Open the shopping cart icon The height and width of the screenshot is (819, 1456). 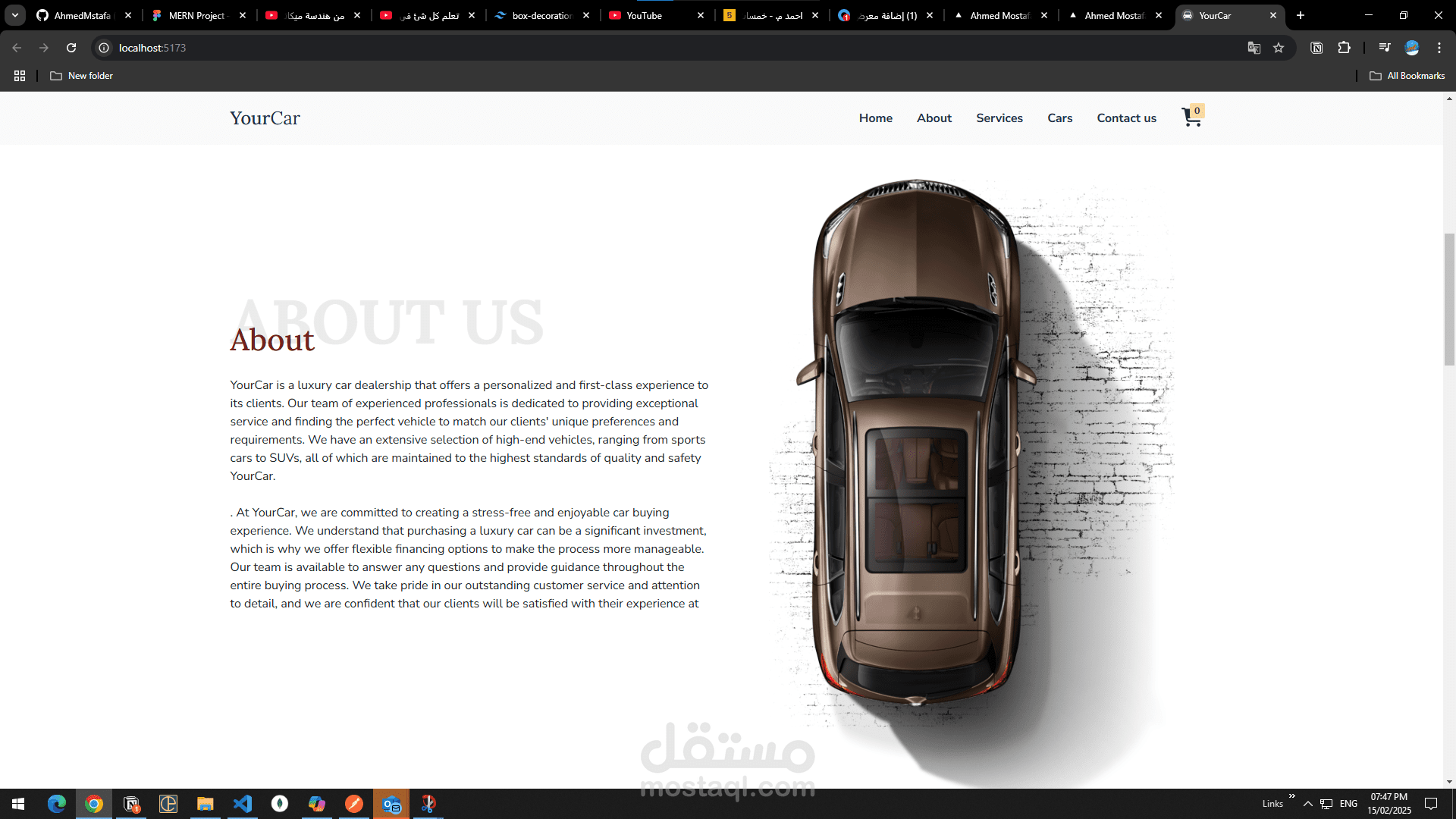(x=1191, y=118)
